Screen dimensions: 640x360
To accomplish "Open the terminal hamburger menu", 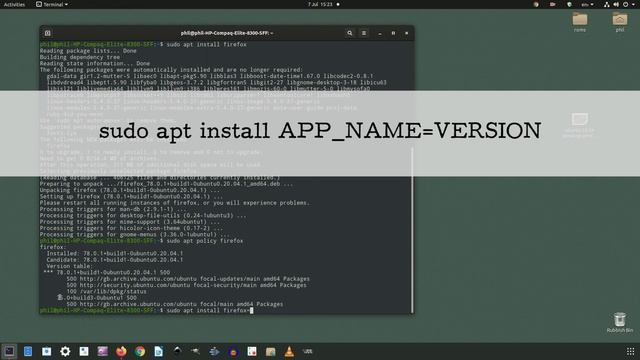I will 364,33.
